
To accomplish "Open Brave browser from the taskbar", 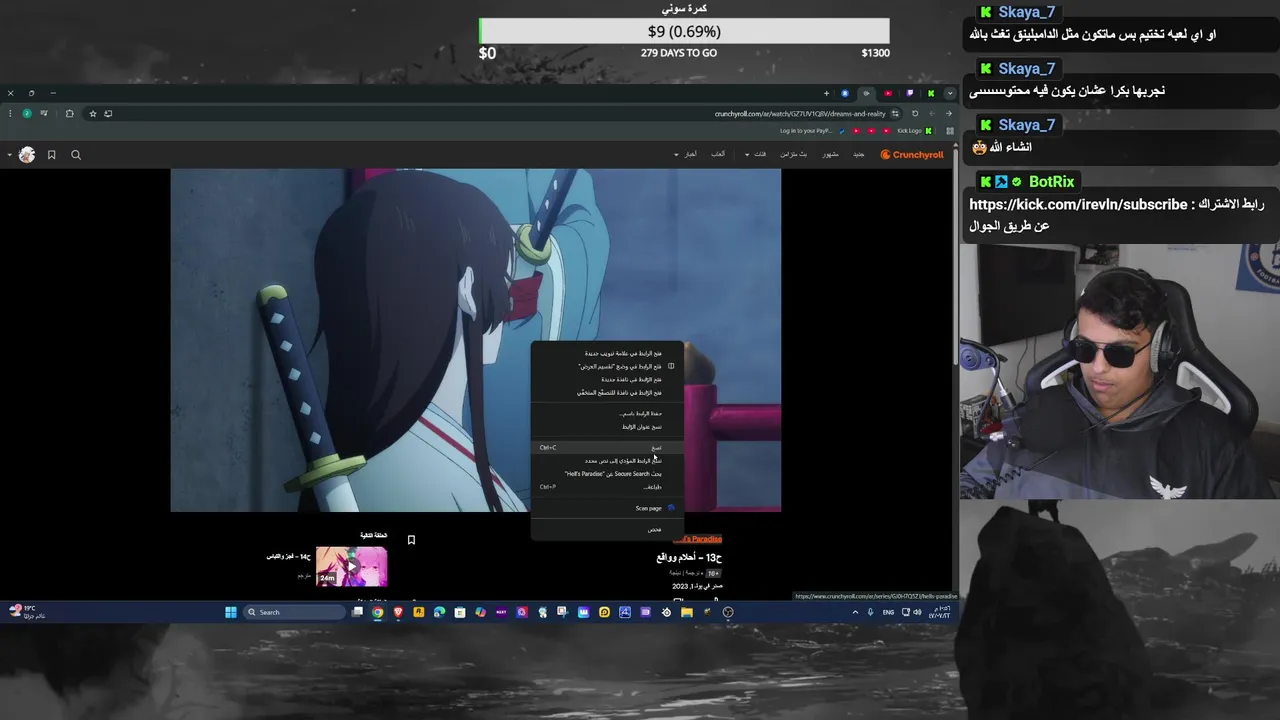I will tap(398, 612).
